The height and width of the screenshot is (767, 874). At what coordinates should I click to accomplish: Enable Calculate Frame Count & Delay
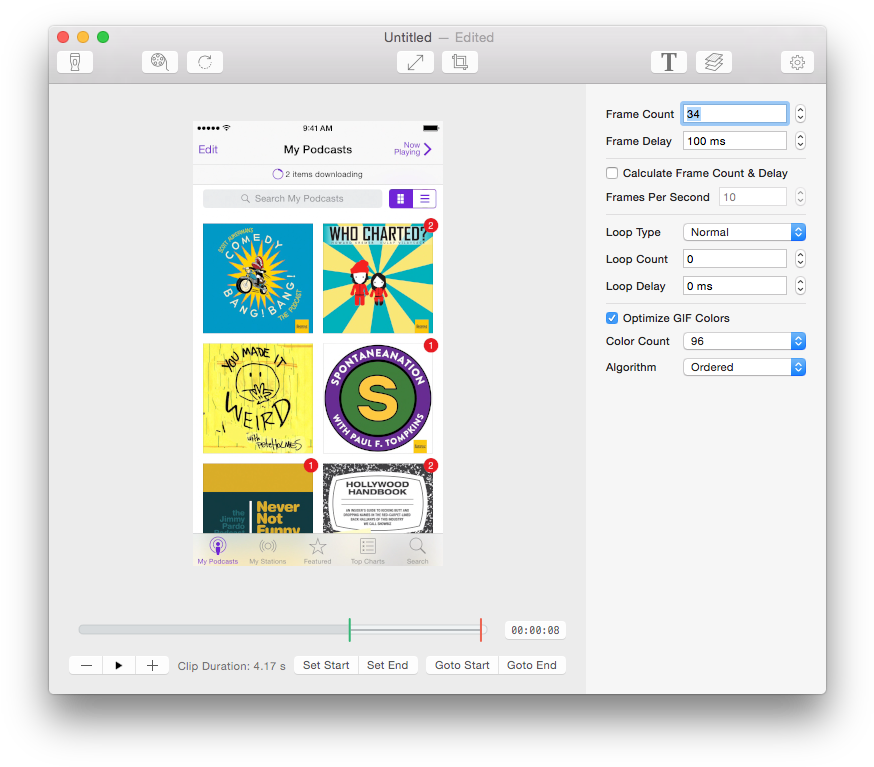pyautogui.click(x=612, y=173)
